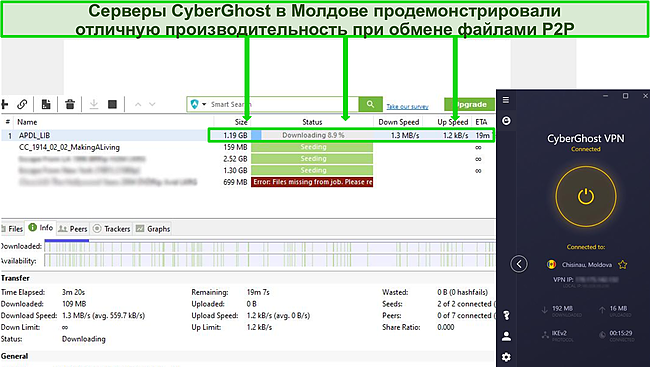
Task: Click the Time Elapsed 3m 20s value
Action: coord(73,292)
